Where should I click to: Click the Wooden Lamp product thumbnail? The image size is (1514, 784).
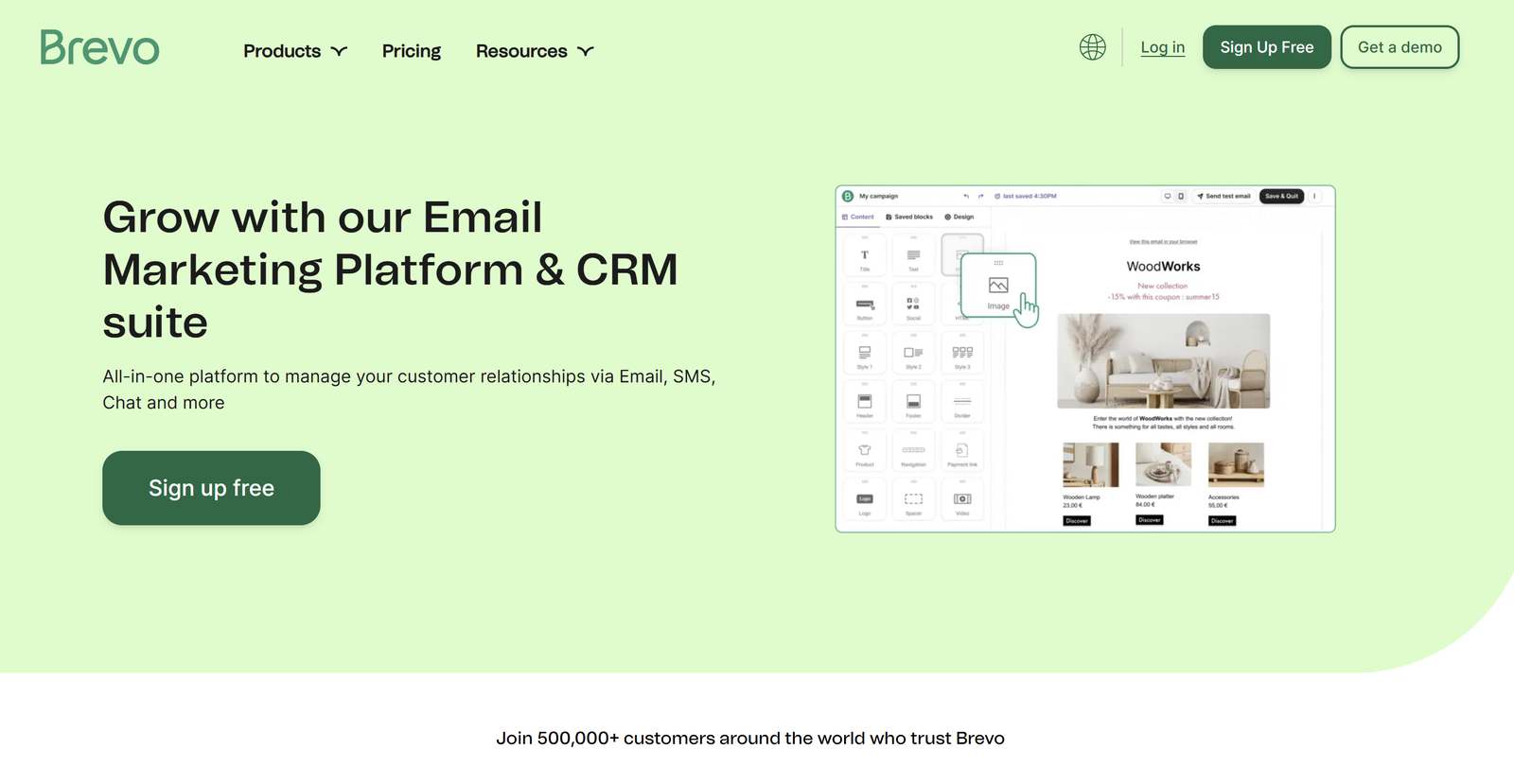pyautogui.click(x=1091, y=464)
